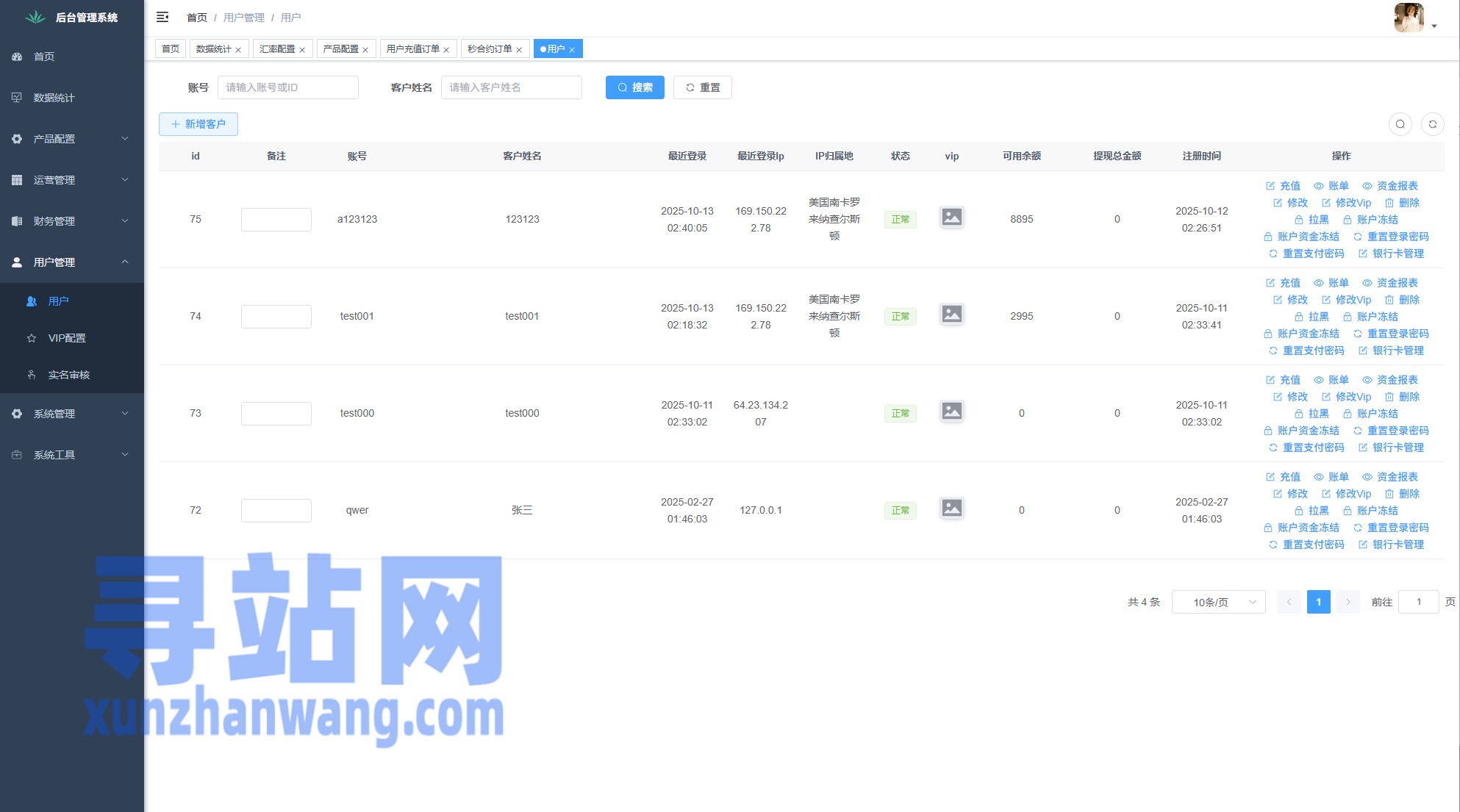Open 实名审核 submenu item

coord(68,375)
